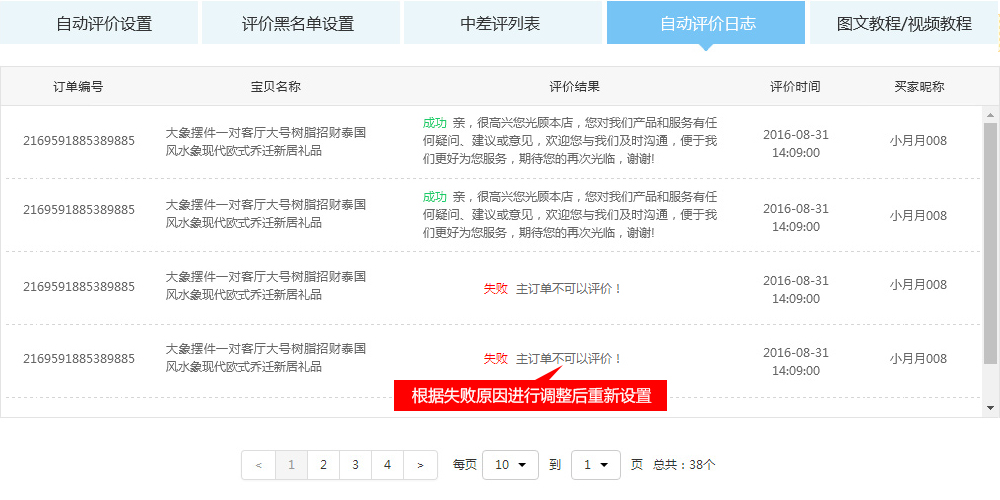Click the 评价时间 column header
Image resolution: width=1000 pixels, height=500 pixels.
[x=795, y=87]
